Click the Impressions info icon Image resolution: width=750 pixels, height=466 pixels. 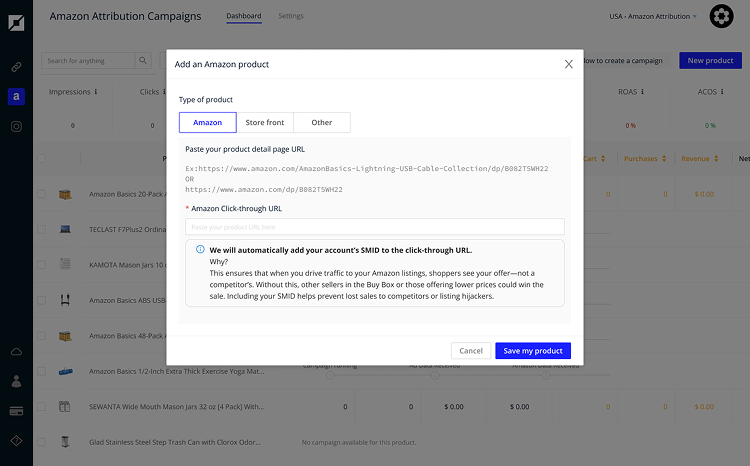96,91
